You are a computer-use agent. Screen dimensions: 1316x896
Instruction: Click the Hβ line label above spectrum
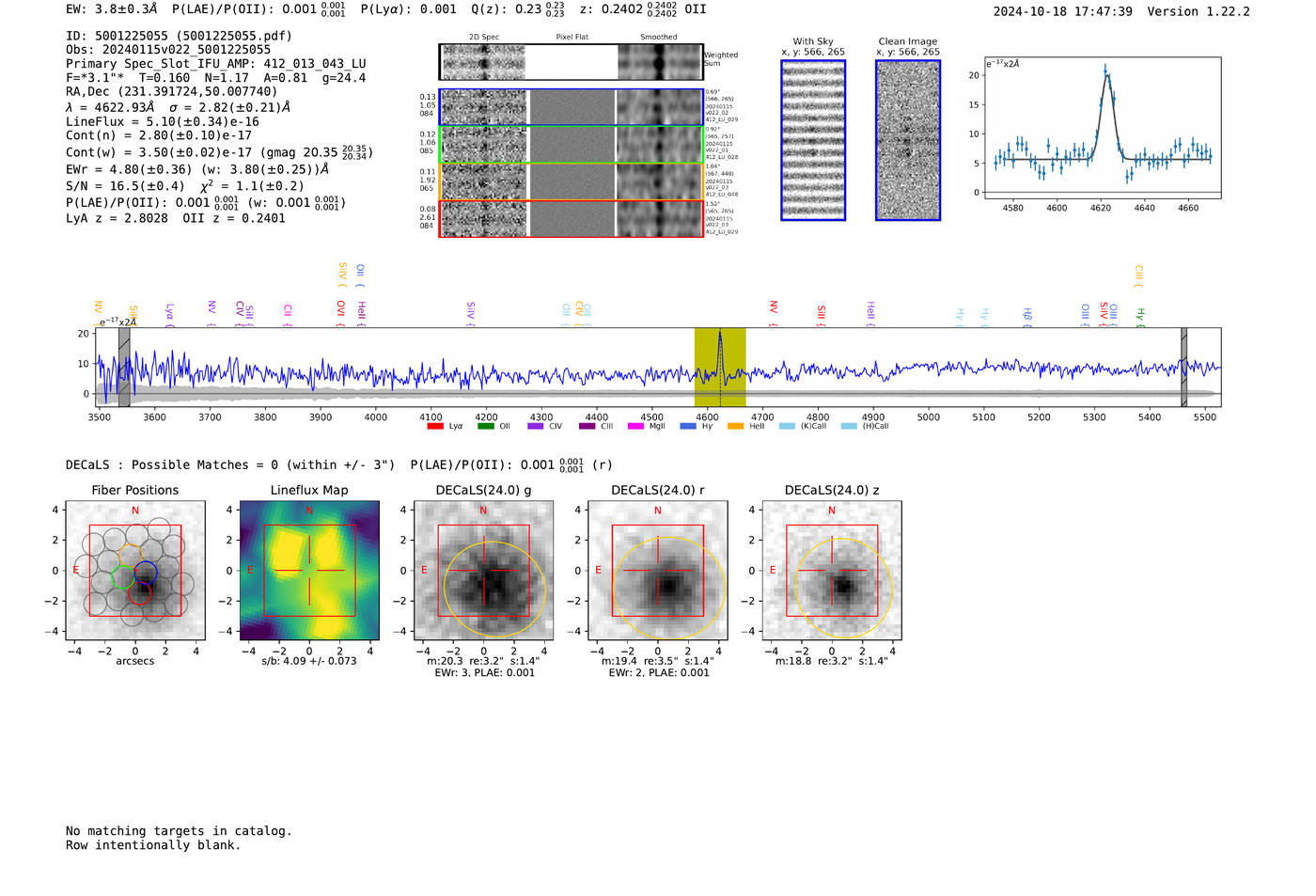1027,316
